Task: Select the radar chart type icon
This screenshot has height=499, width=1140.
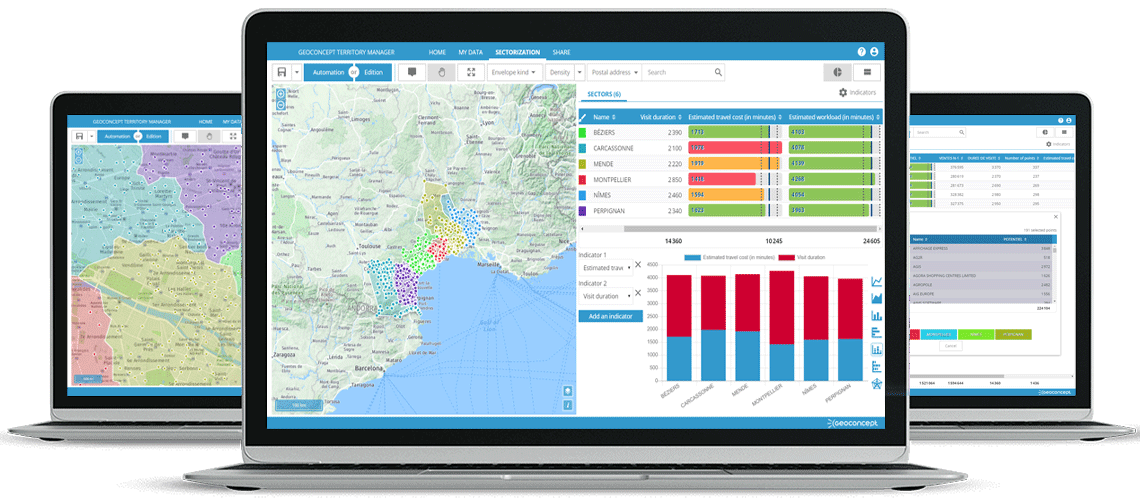Action: tap(877, 384)
